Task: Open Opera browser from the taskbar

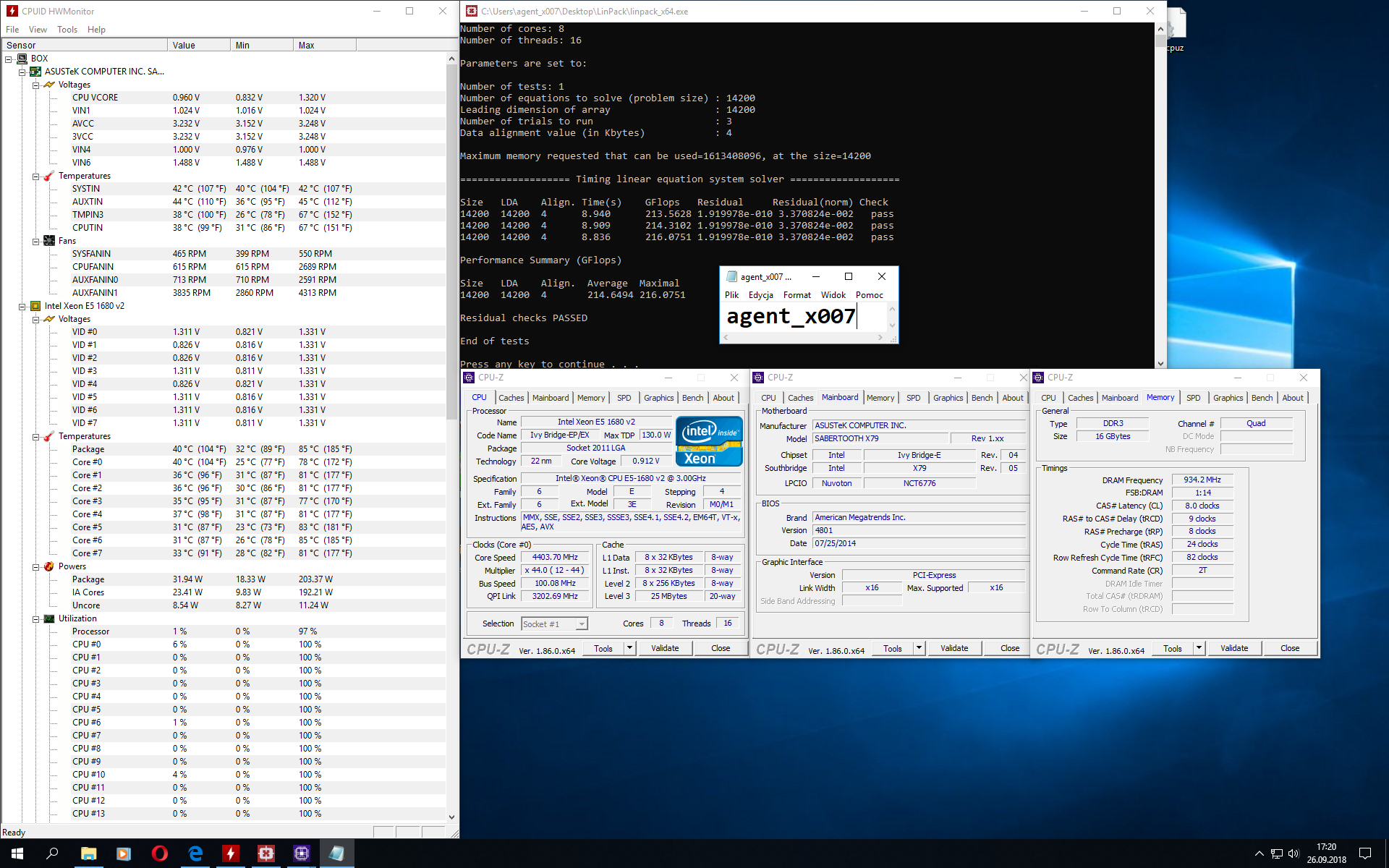Action: click(159, 854)
